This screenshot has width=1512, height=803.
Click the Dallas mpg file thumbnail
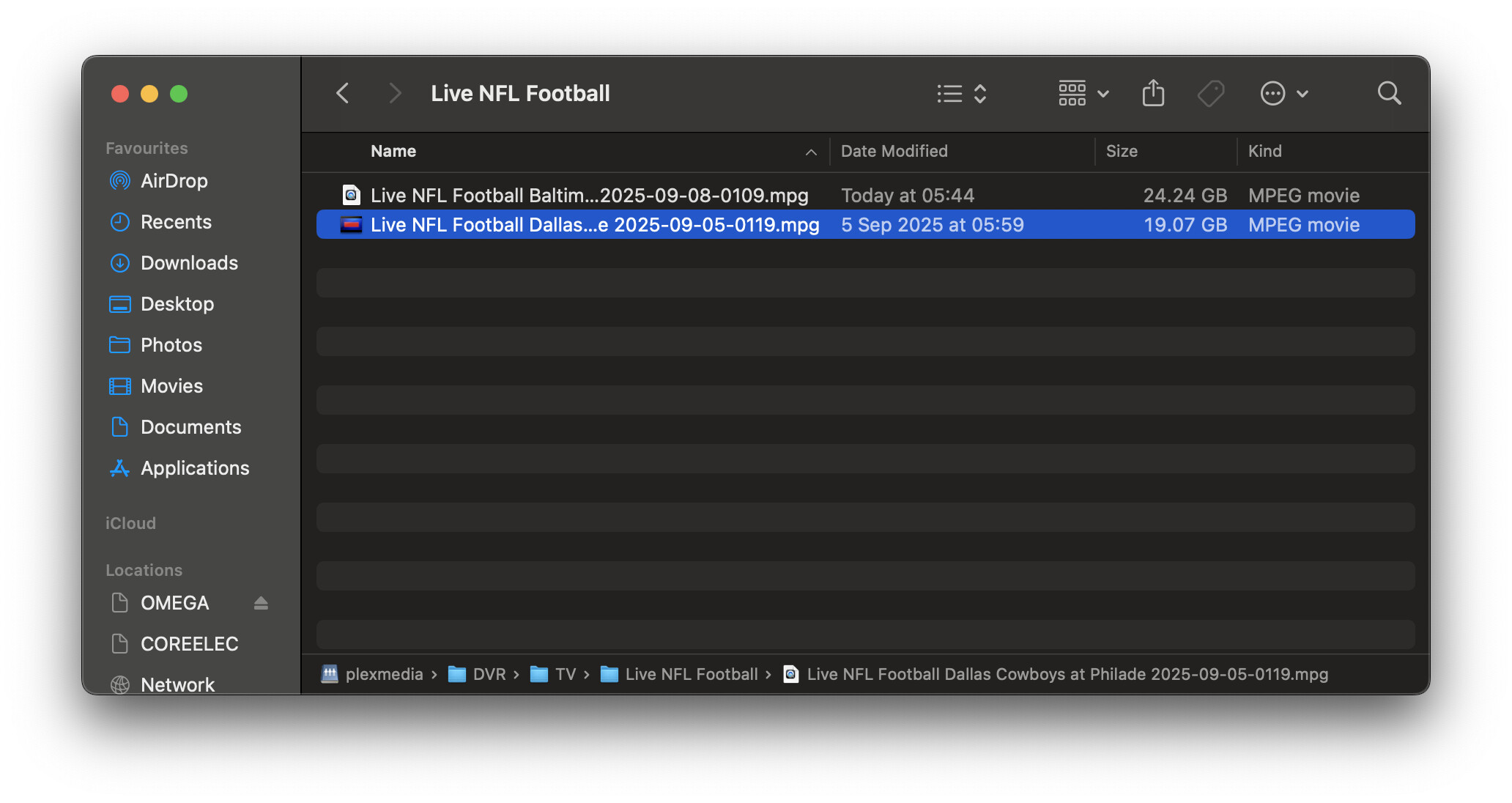click(x=352, y=225)
